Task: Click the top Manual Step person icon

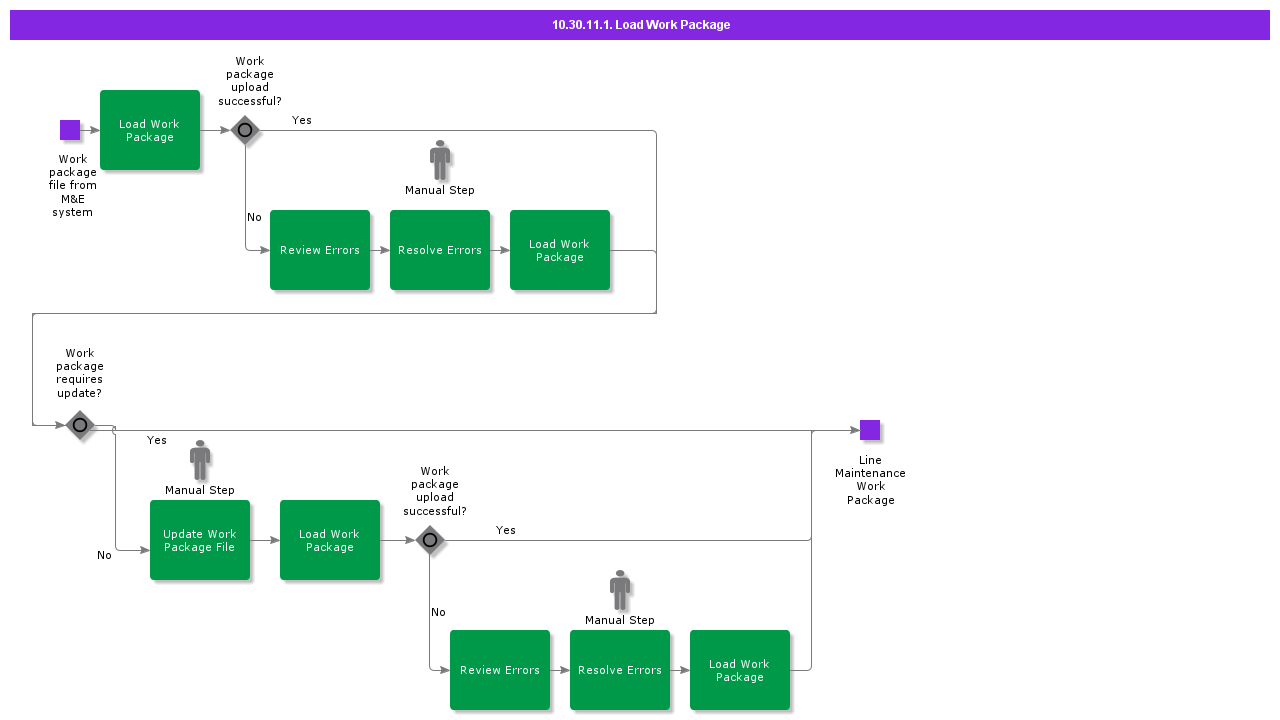Action: click(x=440, y=160)
